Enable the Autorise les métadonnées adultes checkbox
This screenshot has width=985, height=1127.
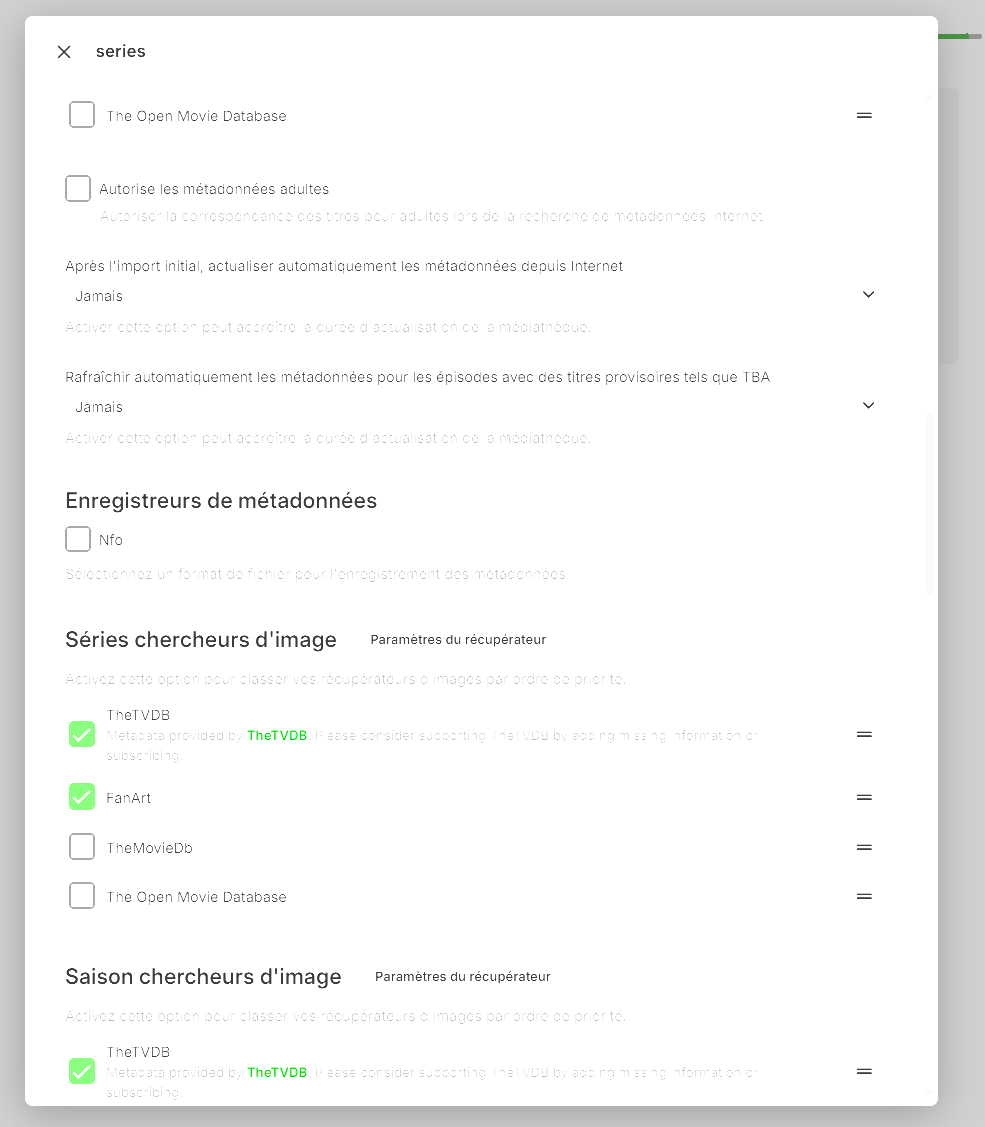point(78,188)
